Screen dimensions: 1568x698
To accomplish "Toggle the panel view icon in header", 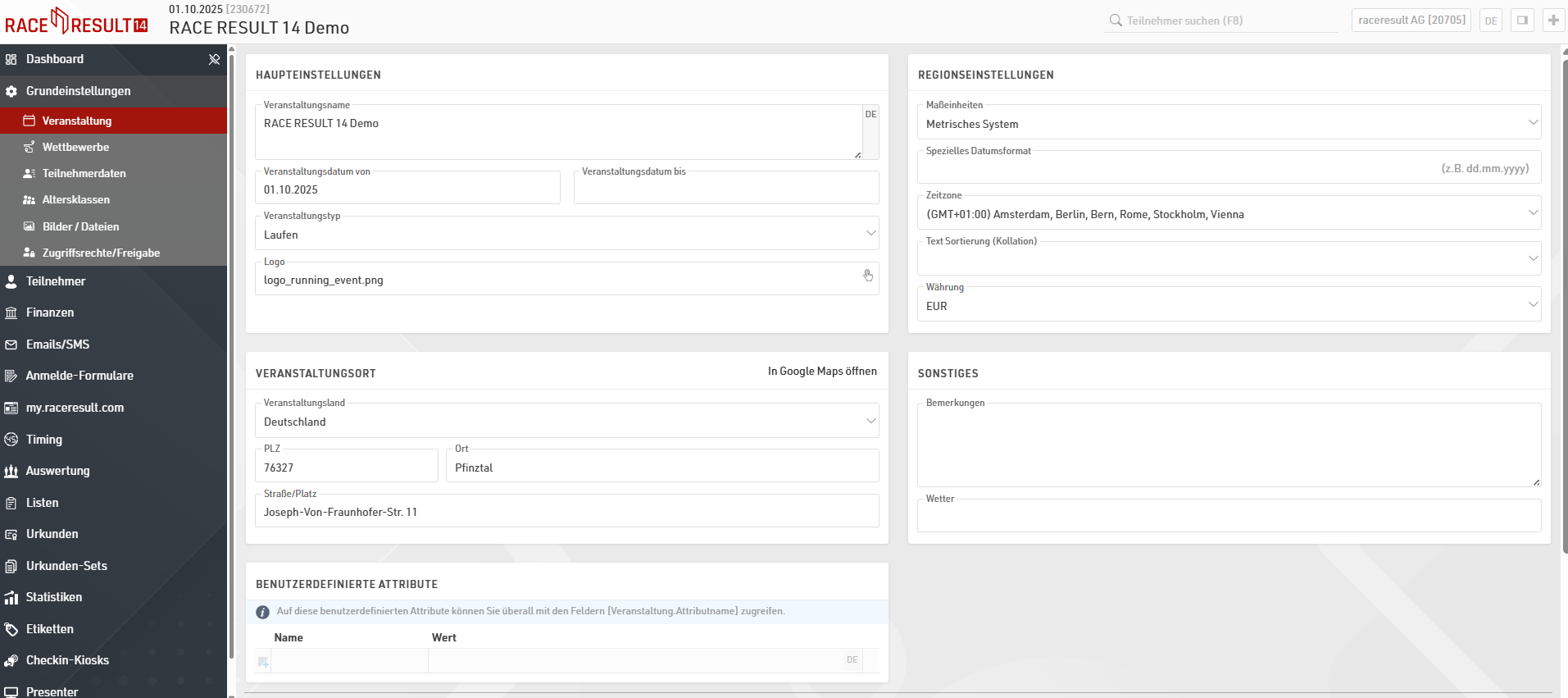I will click(1522, 21).
